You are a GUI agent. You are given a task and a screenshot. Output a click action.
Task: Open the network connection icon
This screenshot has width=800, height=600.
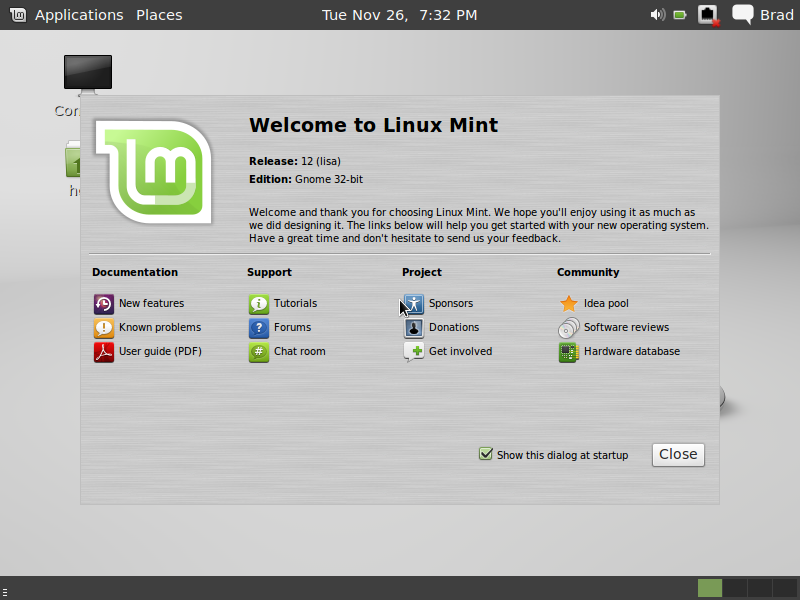point(709,15)
